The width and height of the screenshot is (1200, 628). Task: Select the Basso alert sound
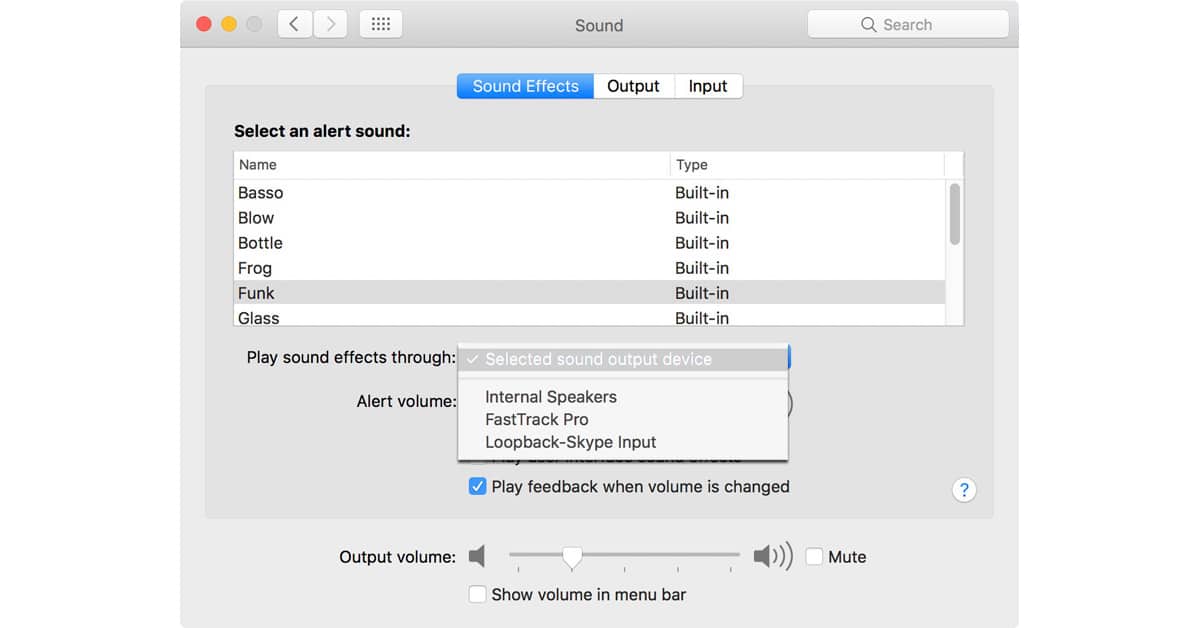point(261,193)
